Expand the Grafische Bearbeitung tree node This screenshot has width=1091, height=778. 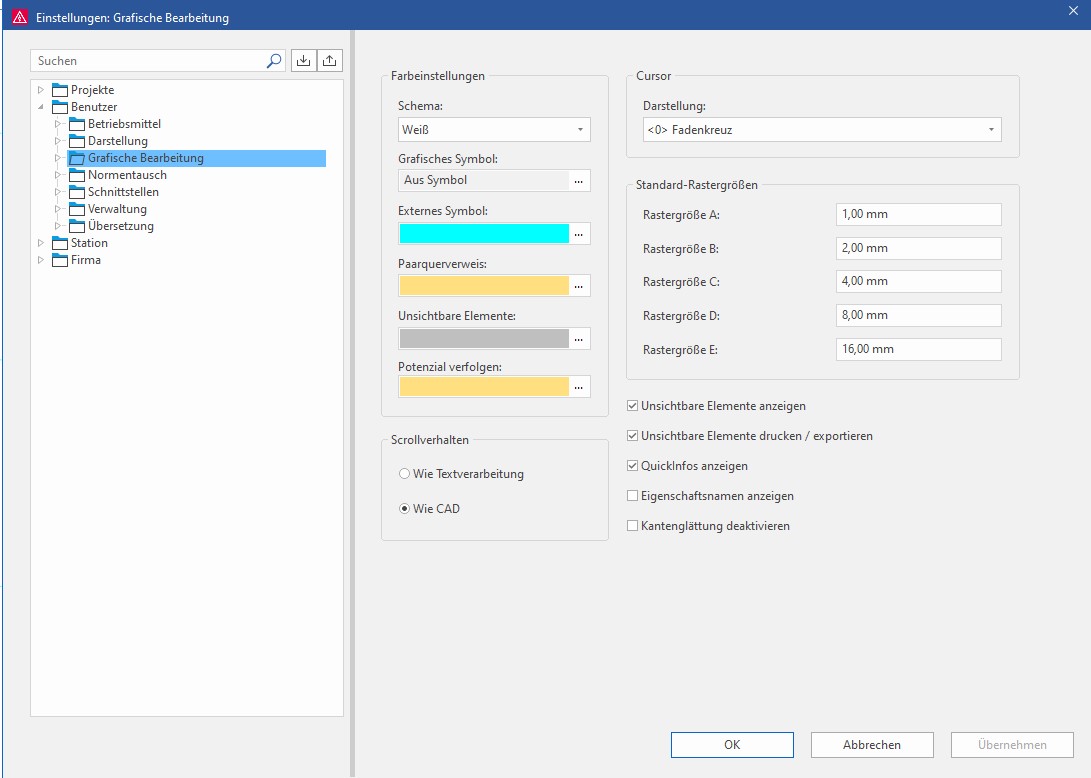coord(58,158)
